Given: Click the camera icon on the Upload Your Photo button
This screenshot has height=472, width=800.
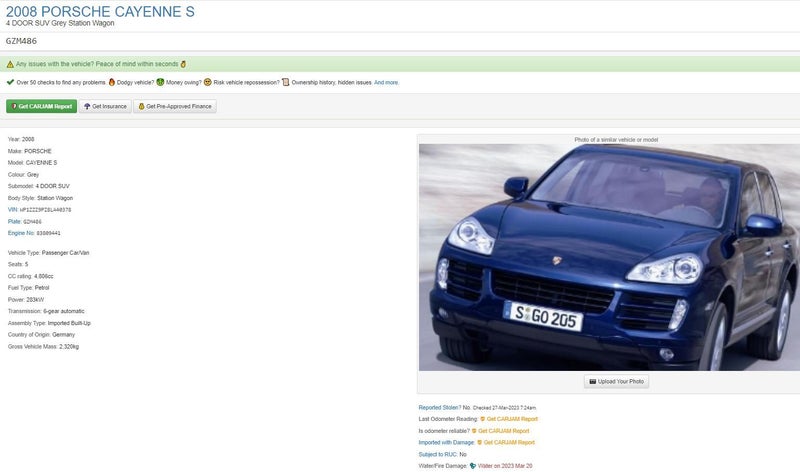Looking at the screenshot, I should pos(593,381).
